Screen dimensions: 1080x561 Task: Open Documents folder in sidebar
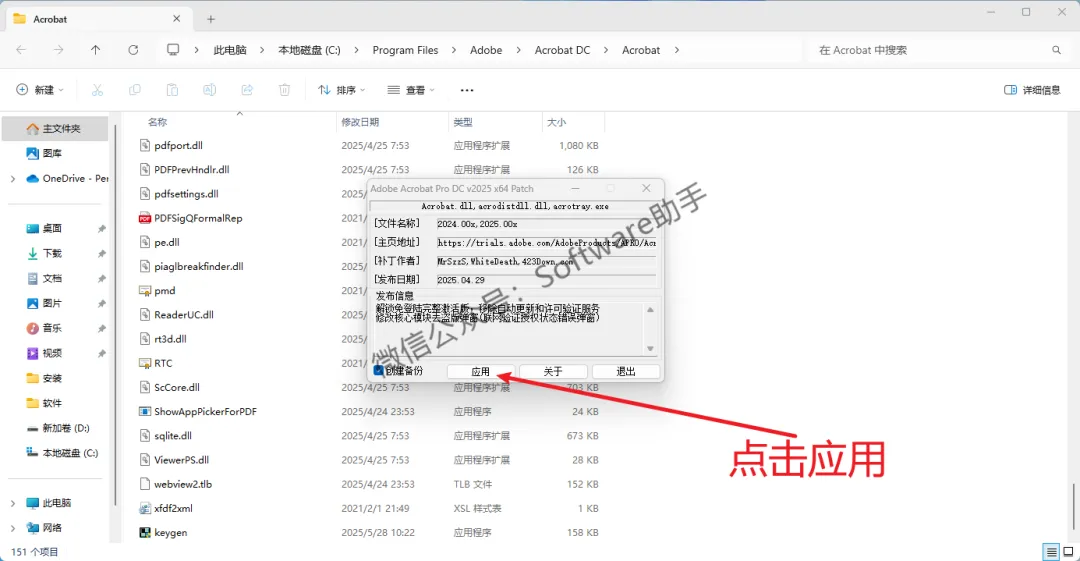pos(45,278)
